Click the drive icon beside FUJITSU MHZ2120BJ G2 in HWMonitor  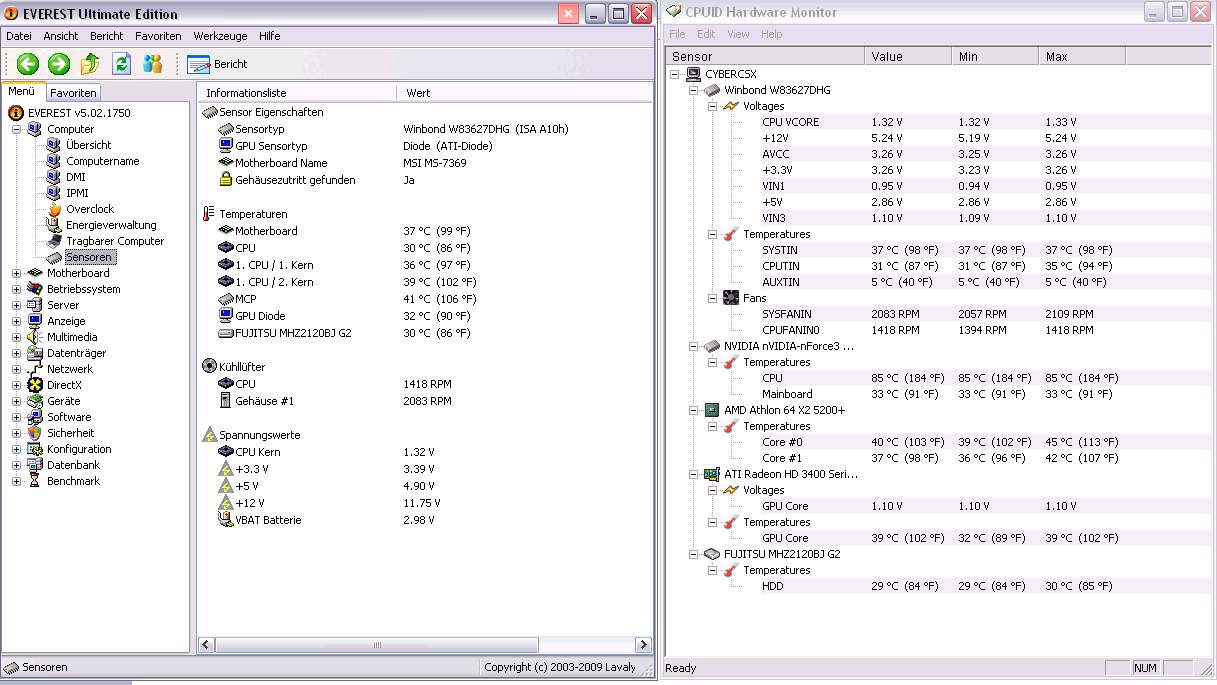point(712,554)
